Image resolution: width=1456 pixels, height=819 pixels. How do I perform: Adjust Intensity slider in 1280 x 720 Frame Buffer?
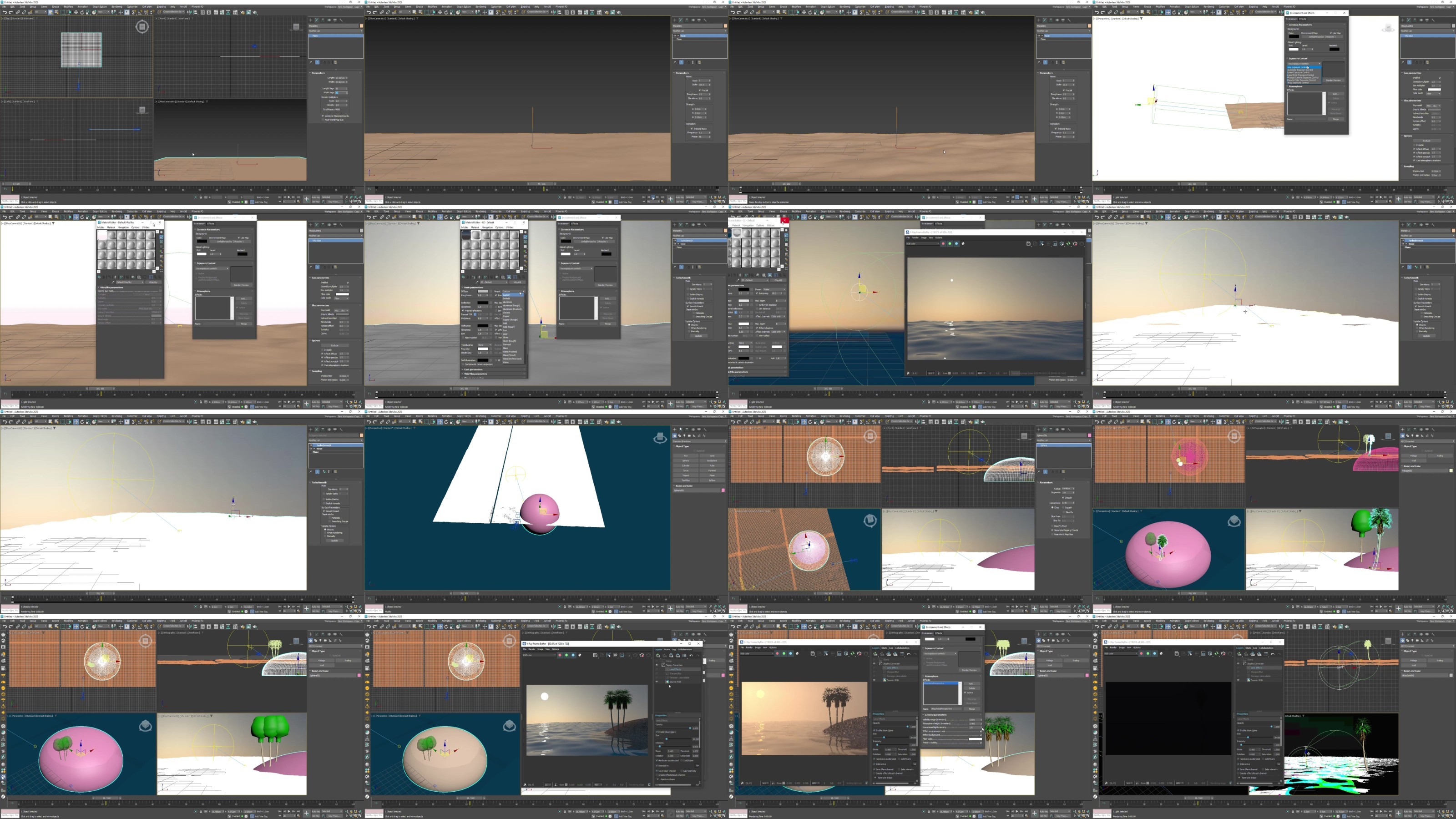pyautogui.click(x=660, y=747)
